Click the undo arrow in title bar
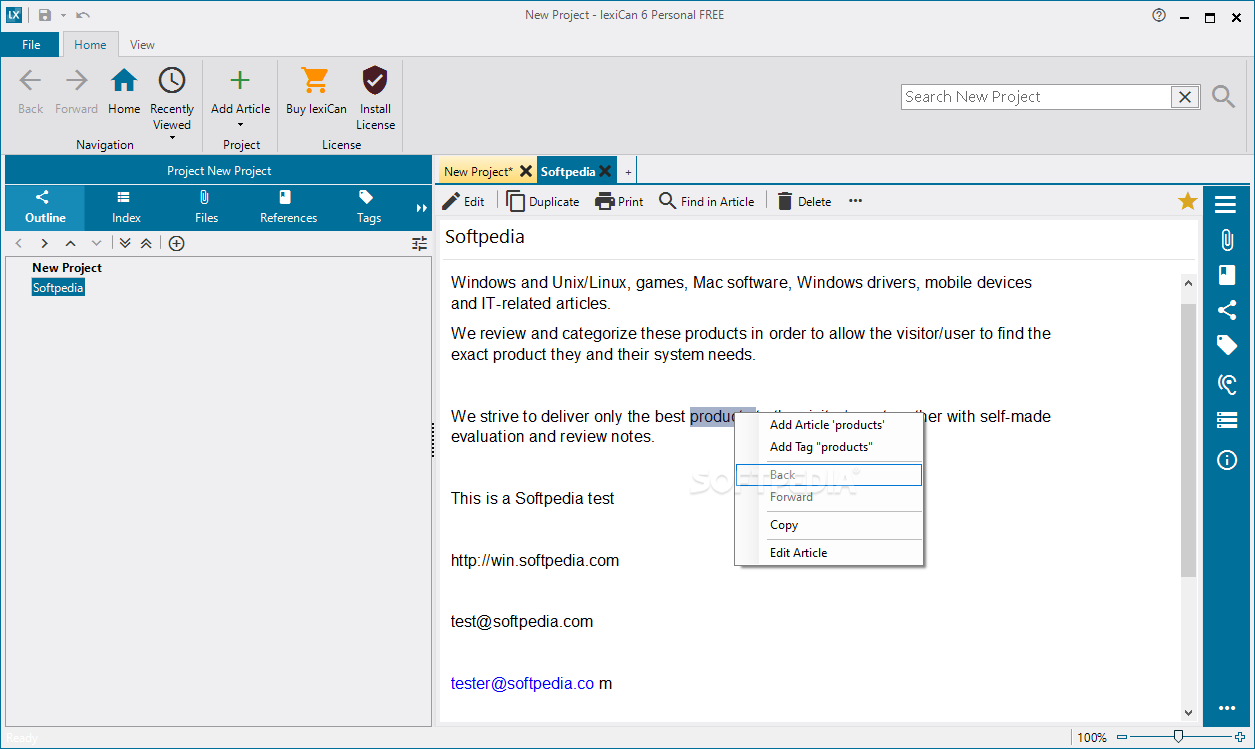The image size is (1255, 749). pos(83,15)
